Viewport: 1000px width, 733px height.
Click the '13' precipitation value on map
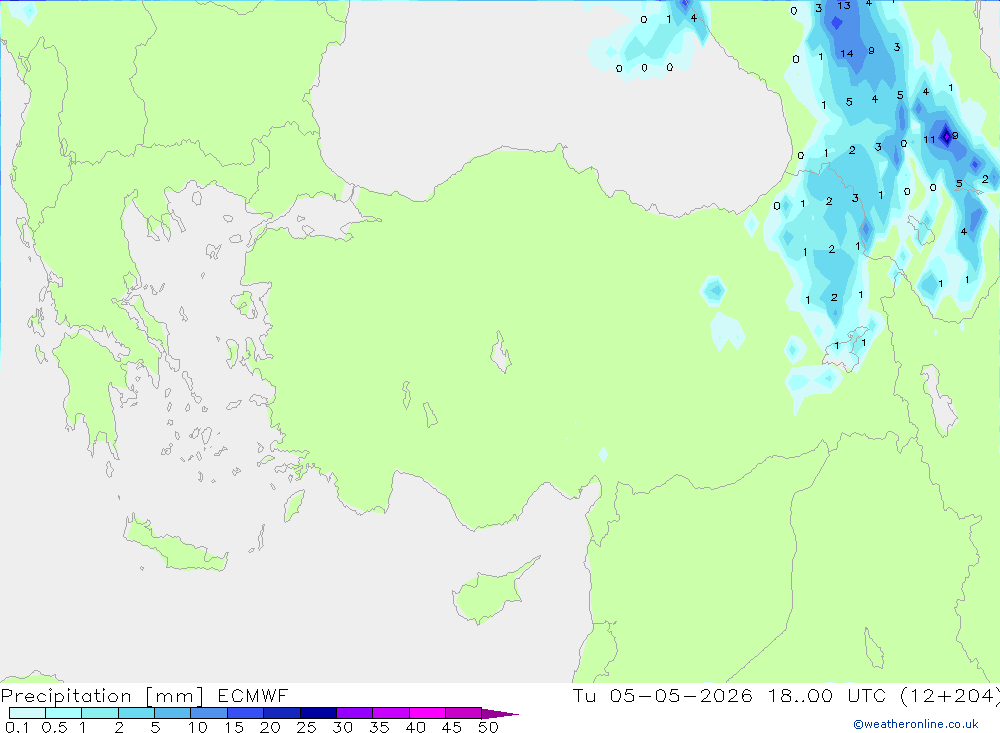click(x=844, y=6)
